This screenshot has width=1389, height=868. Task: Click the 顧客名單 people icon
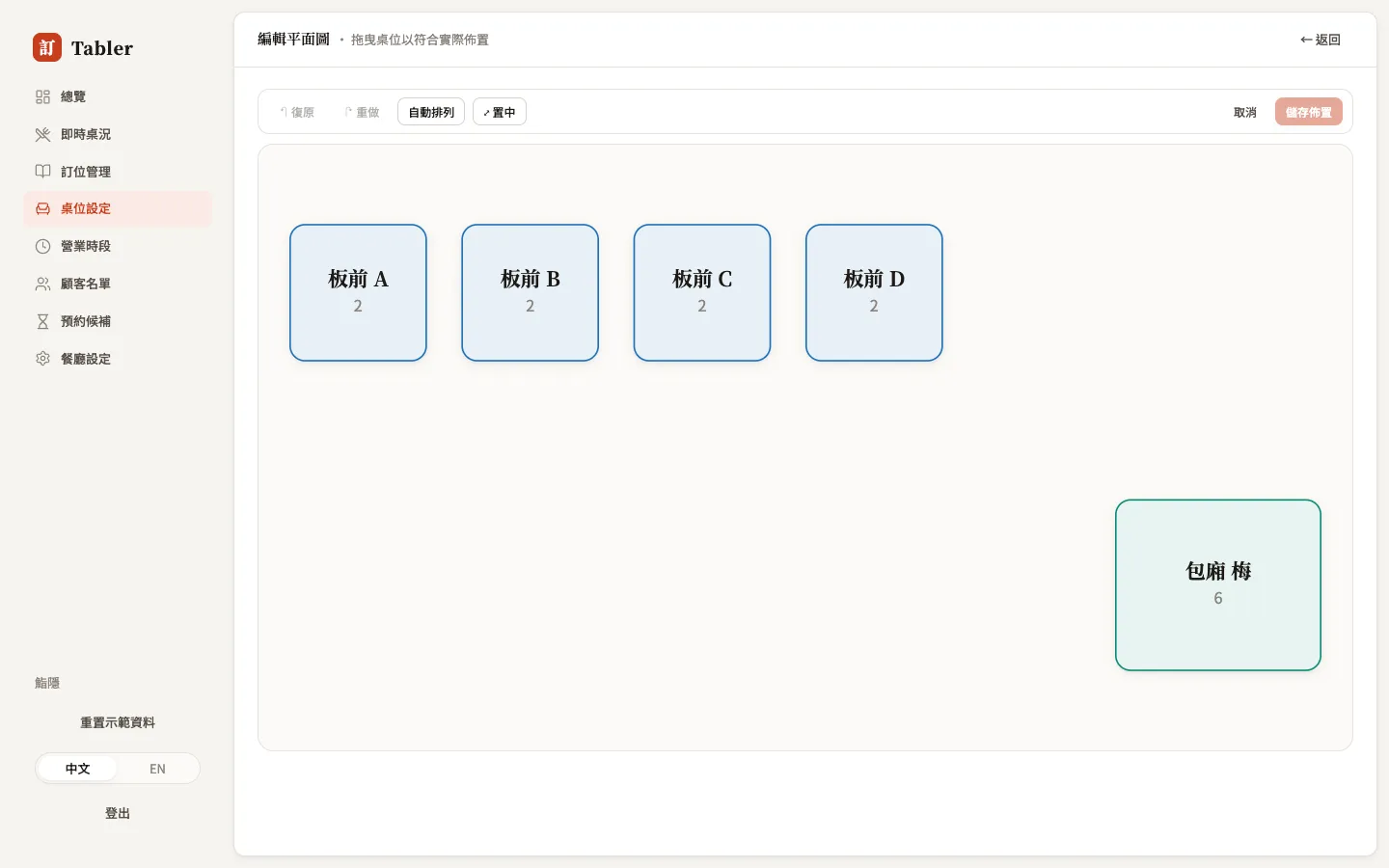pyautogui.click(x=42, y=284)
